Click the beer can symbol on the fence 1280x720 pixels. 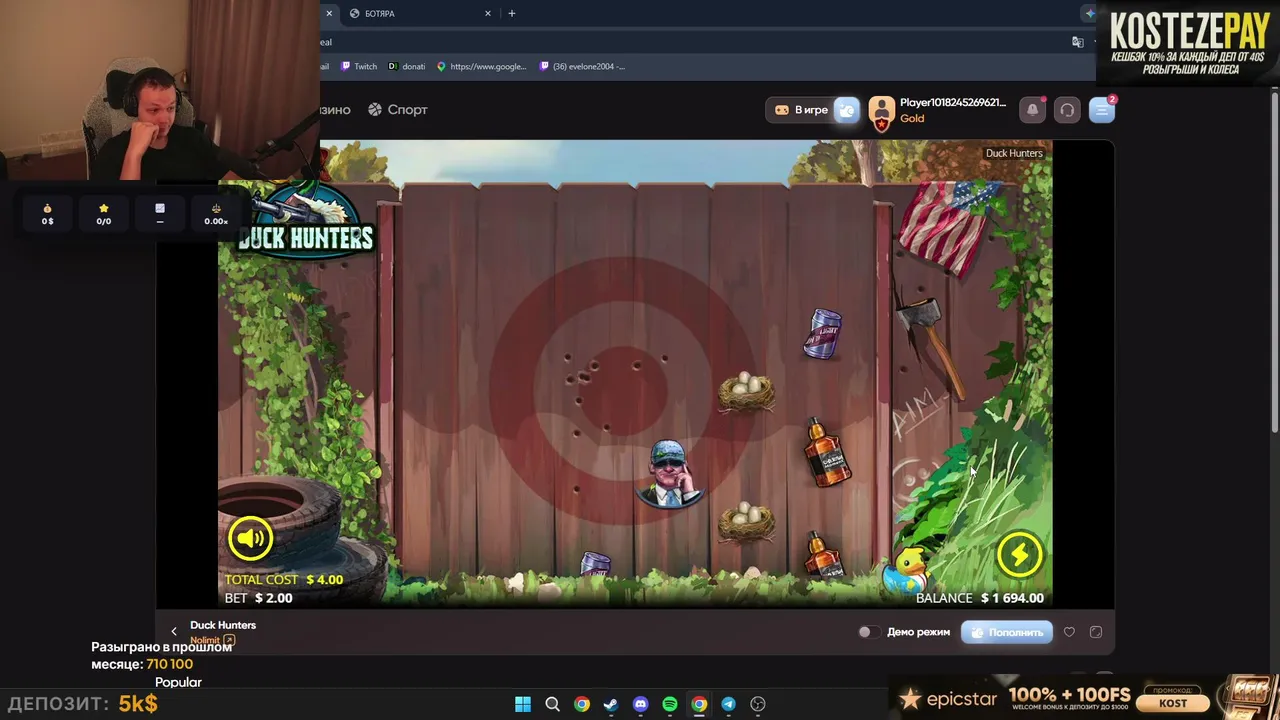pyautogui.click(x=822, y=333)
